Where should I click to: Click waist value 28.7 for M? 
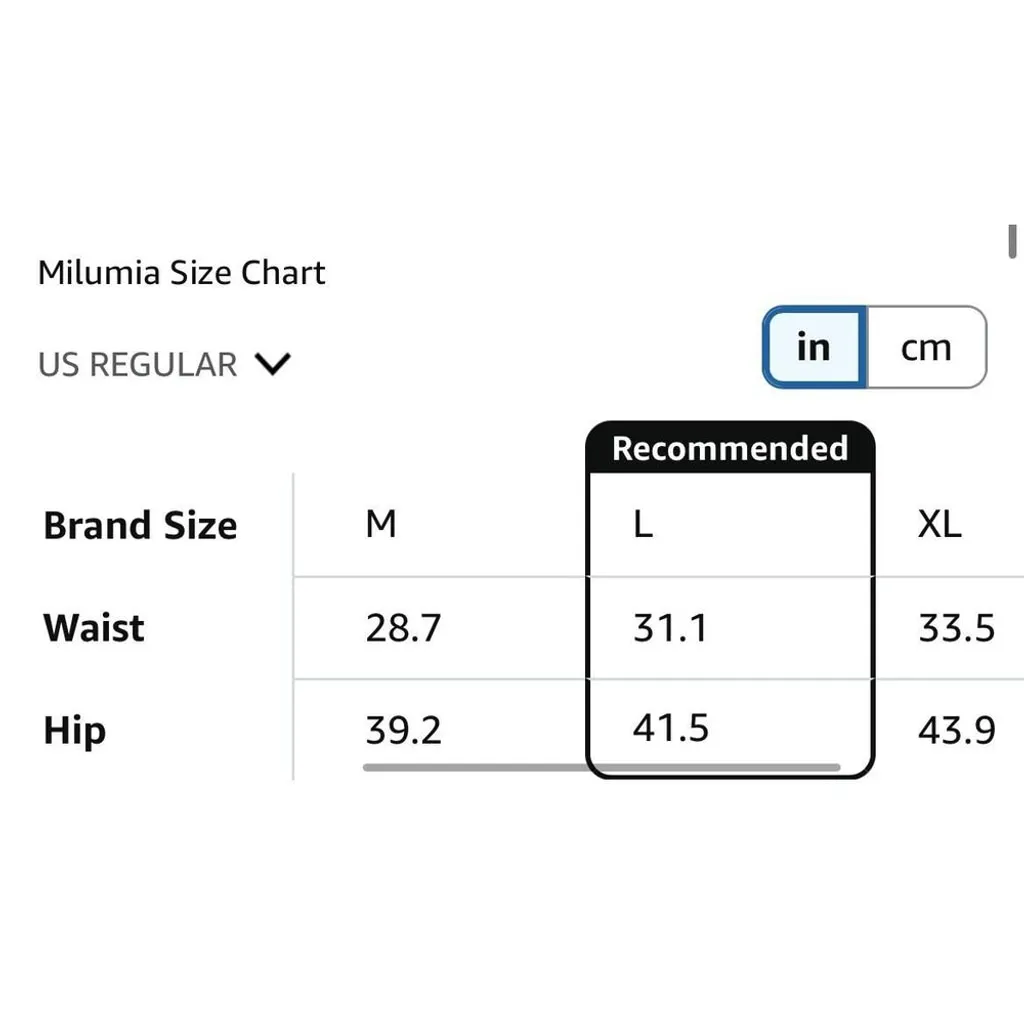tap(403, 628)
